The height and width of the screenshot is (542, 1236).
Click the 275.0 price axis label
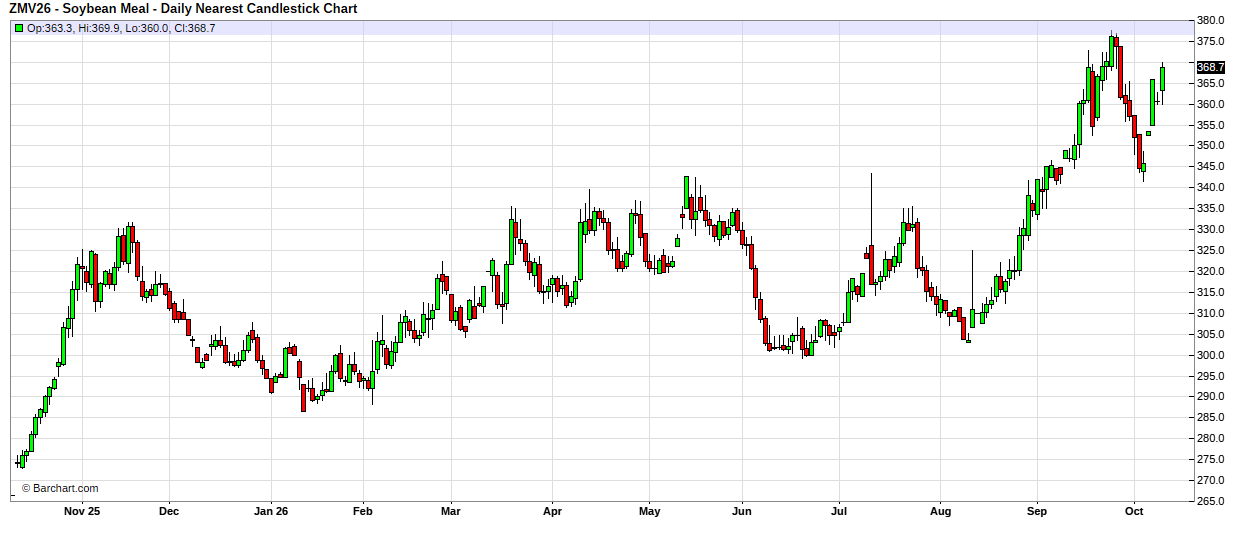tap(1211, 459)
